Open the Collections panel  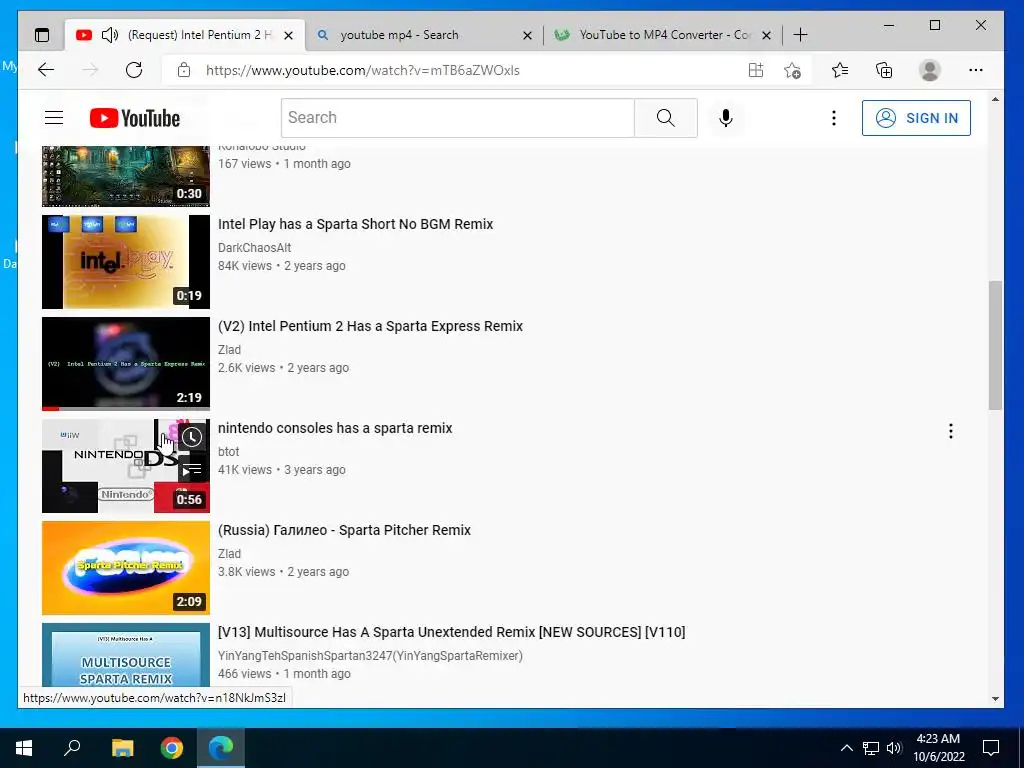(884, 70)
